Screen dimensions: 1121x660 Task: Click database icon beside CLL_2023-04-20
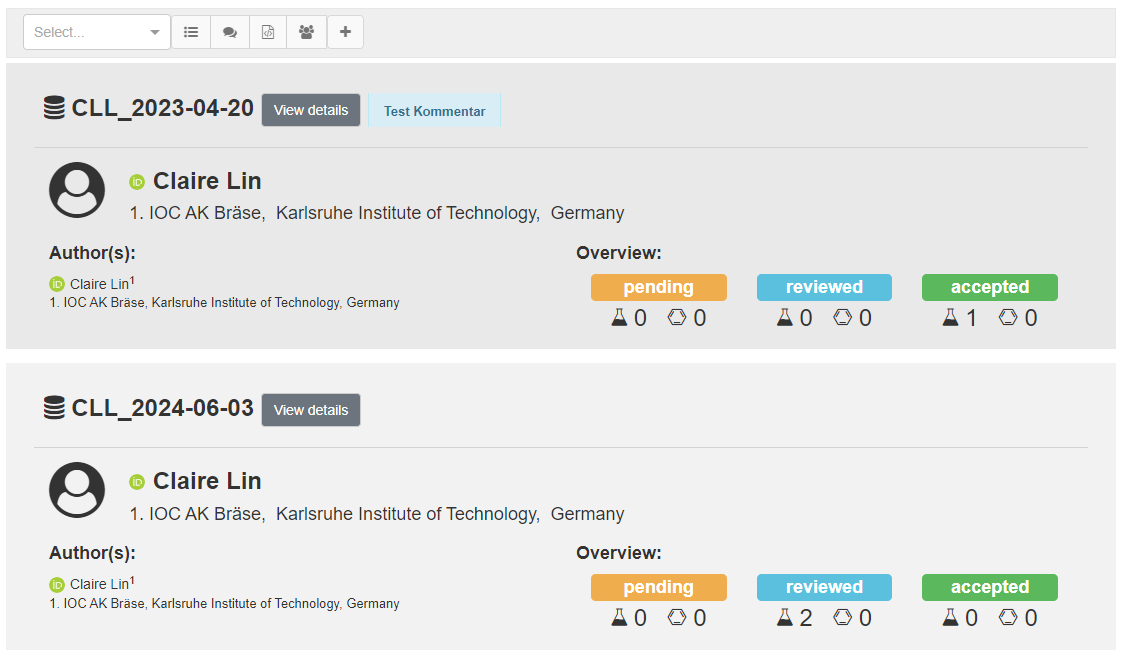(x=54, y=108)
